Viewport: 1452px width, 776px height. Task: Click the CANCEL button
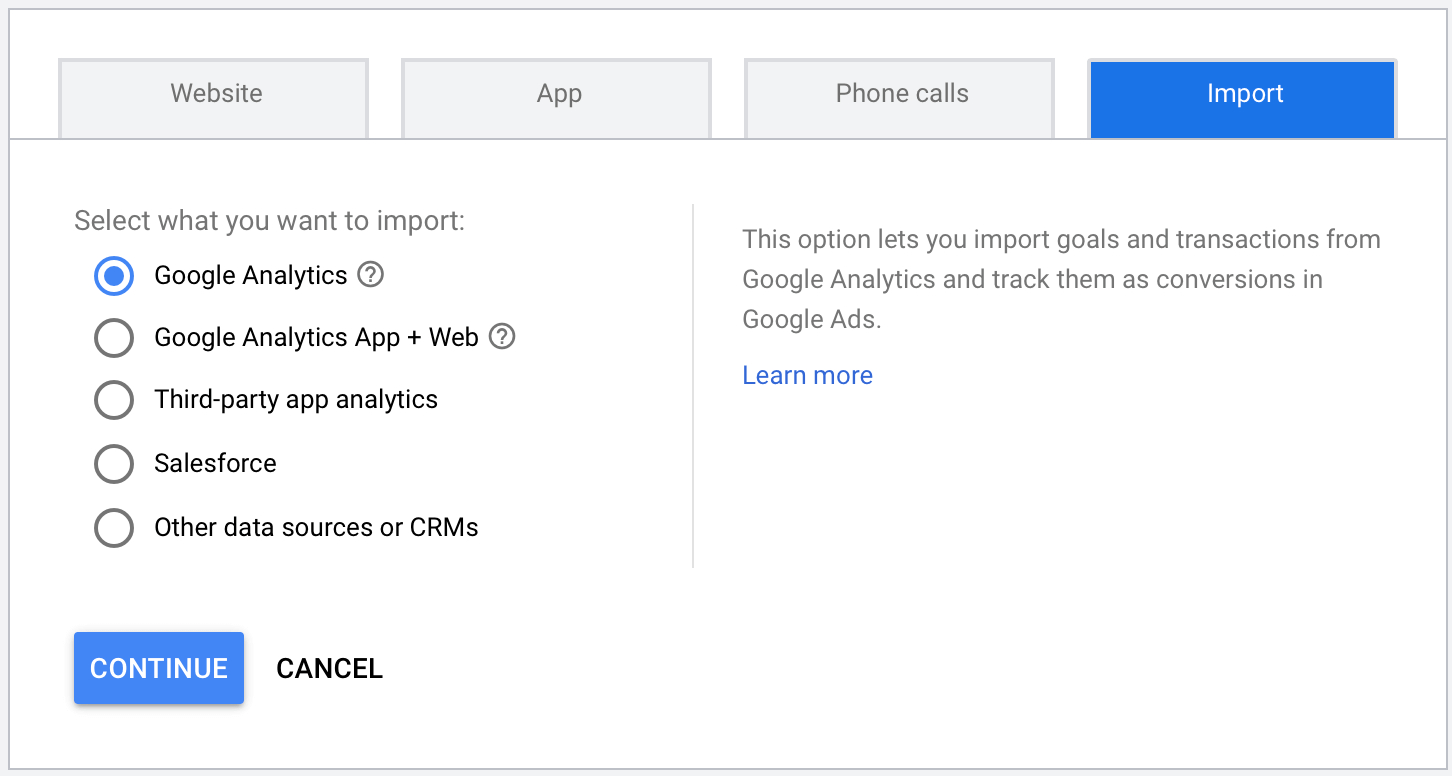point(329,668)
